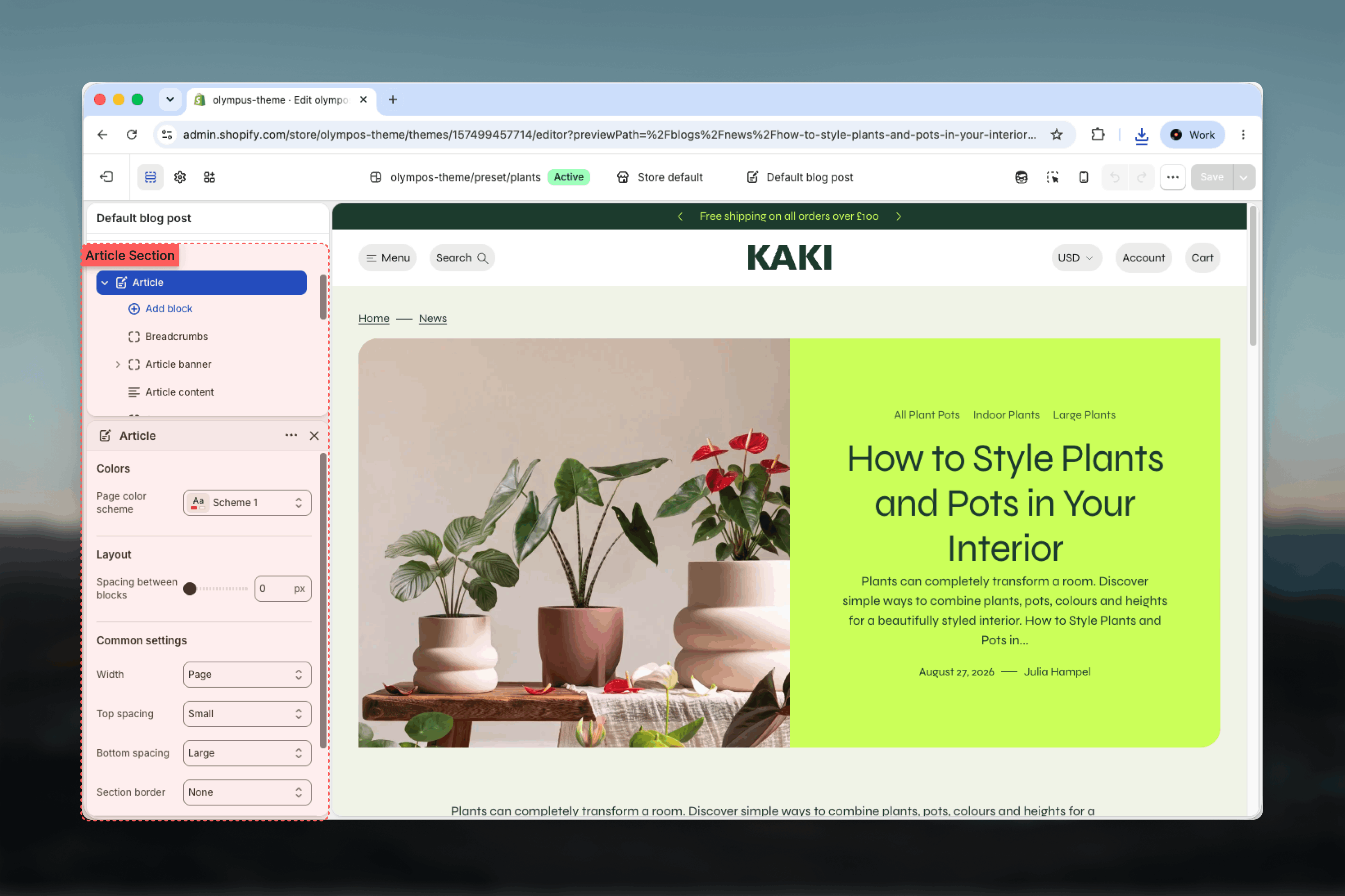Open Chrome downloads icon
Image resolution: width=1345 pixels, height=896 pixels.
click(1142, 135)
